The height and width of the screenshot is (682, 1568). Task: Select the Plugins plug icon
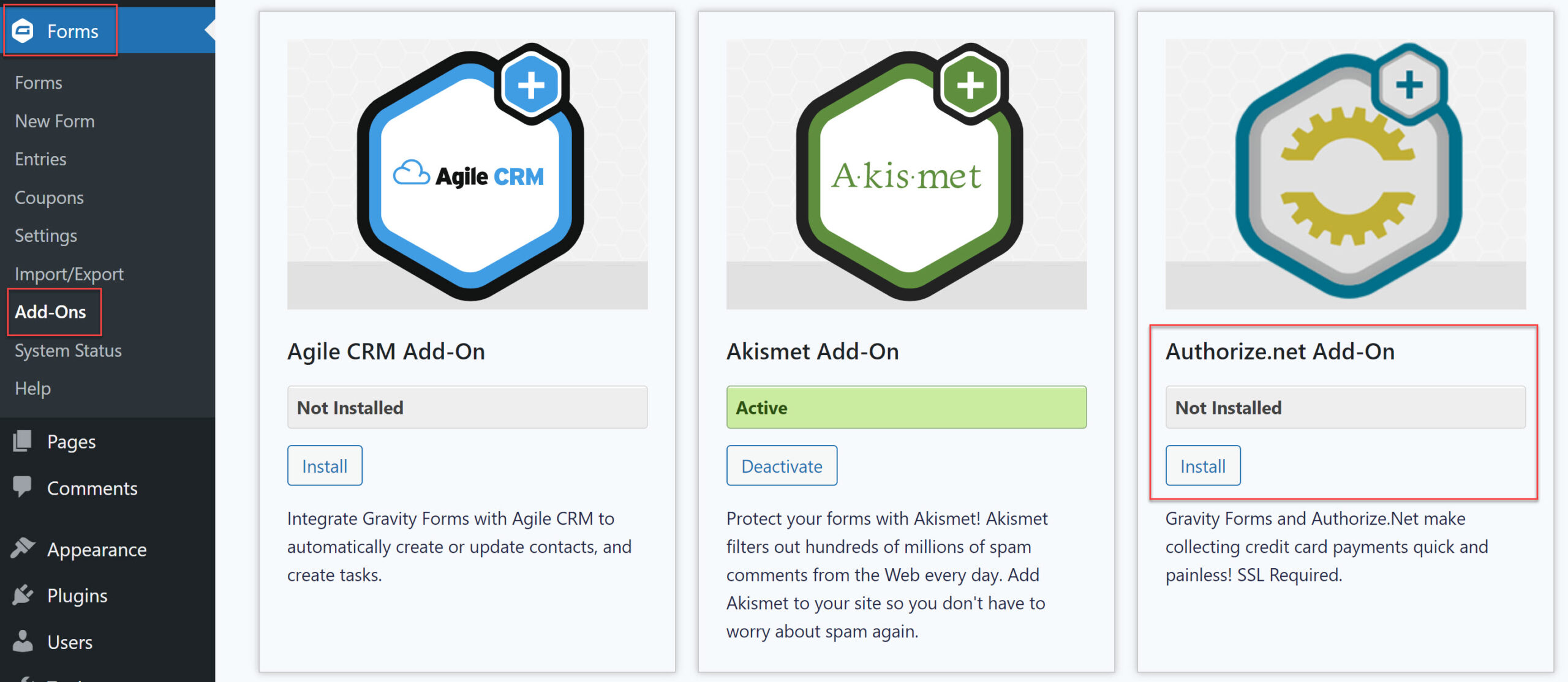click(x=23, y=594)
